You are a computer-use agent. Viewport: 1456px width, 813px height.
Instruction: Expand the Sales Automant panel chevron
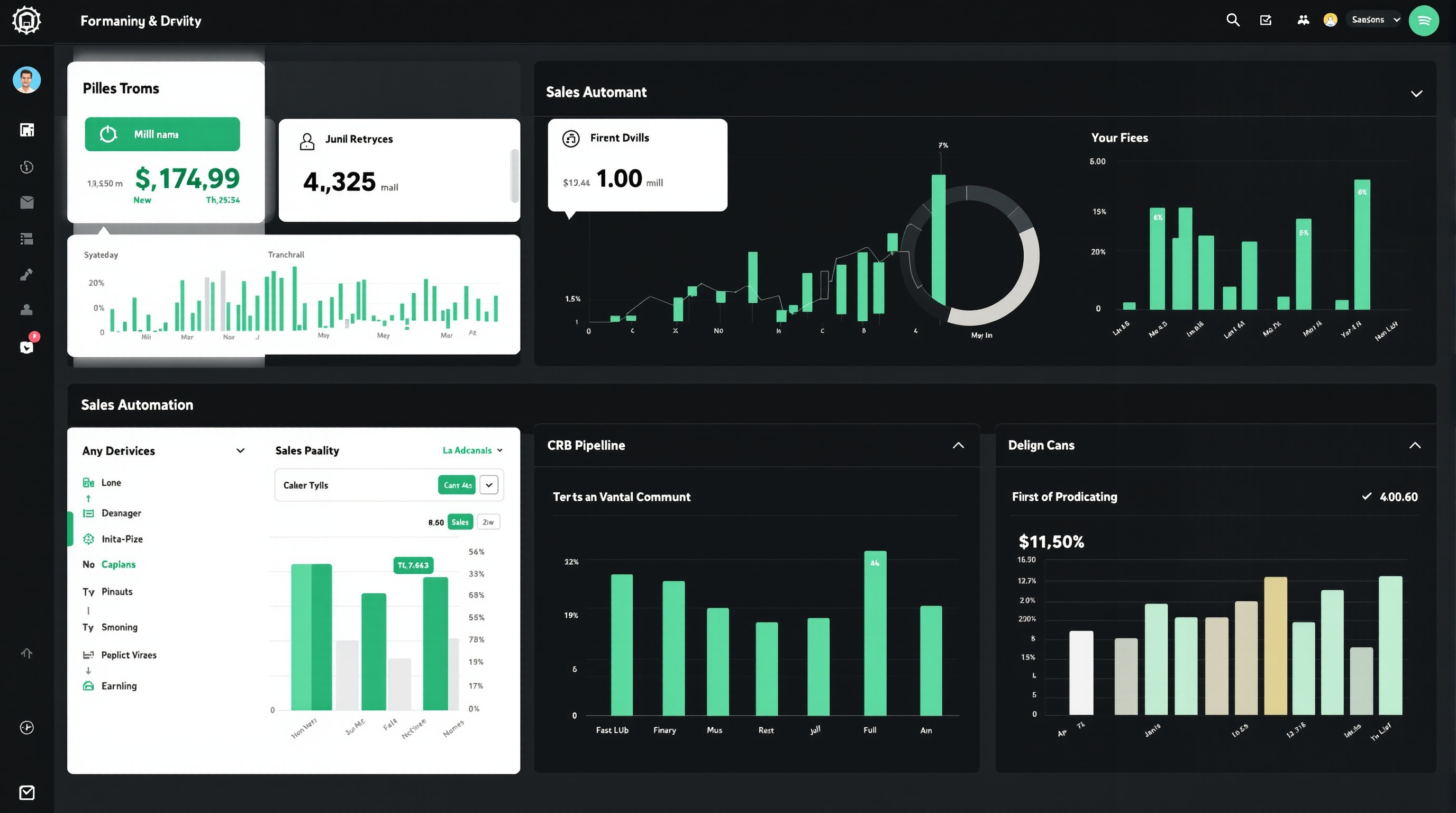(1416, 93)
